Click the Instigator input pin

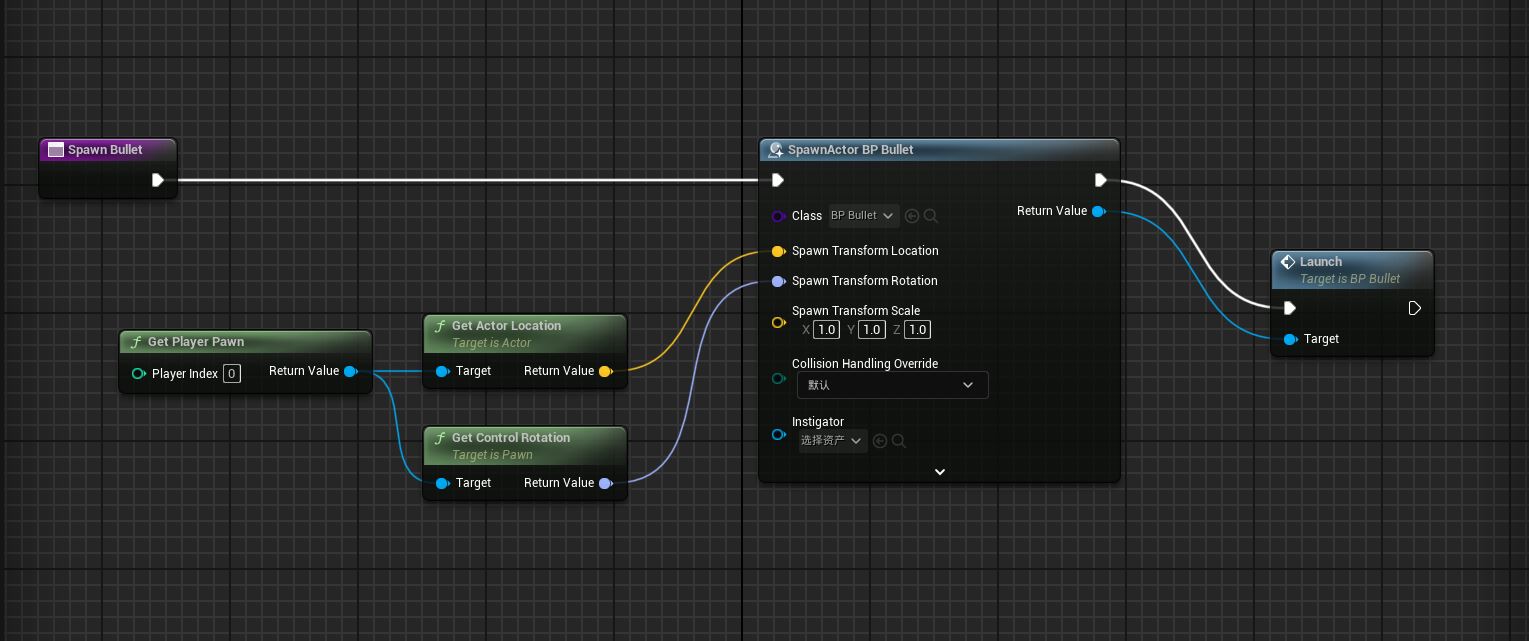[x=778, y=435]
